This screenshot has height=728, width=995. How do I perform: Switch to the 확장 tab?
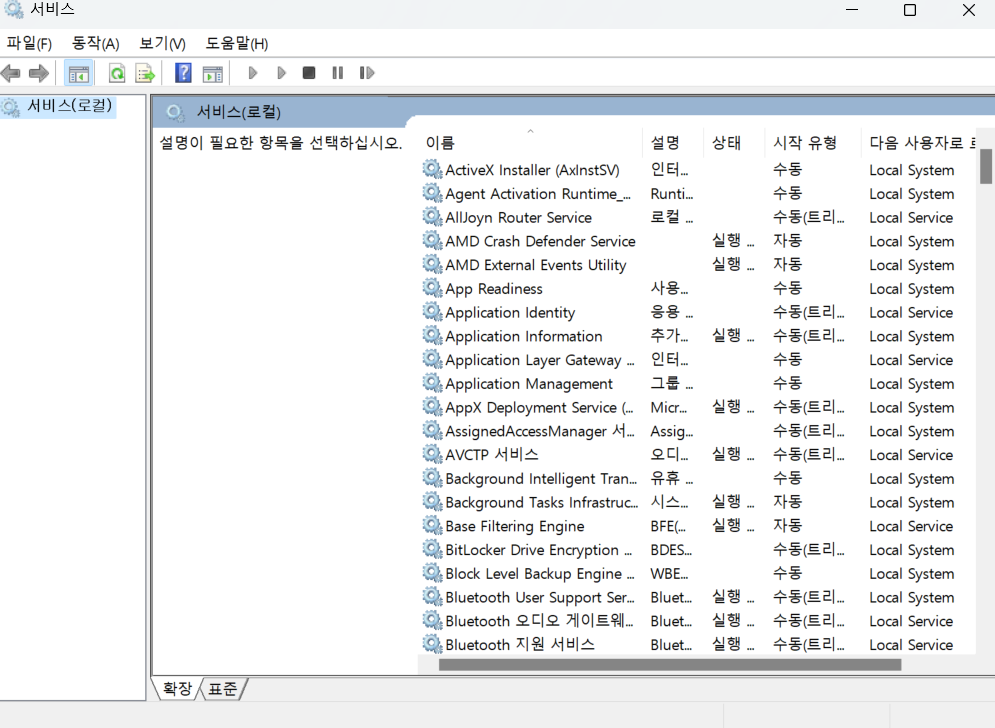[x=176, y=688]
